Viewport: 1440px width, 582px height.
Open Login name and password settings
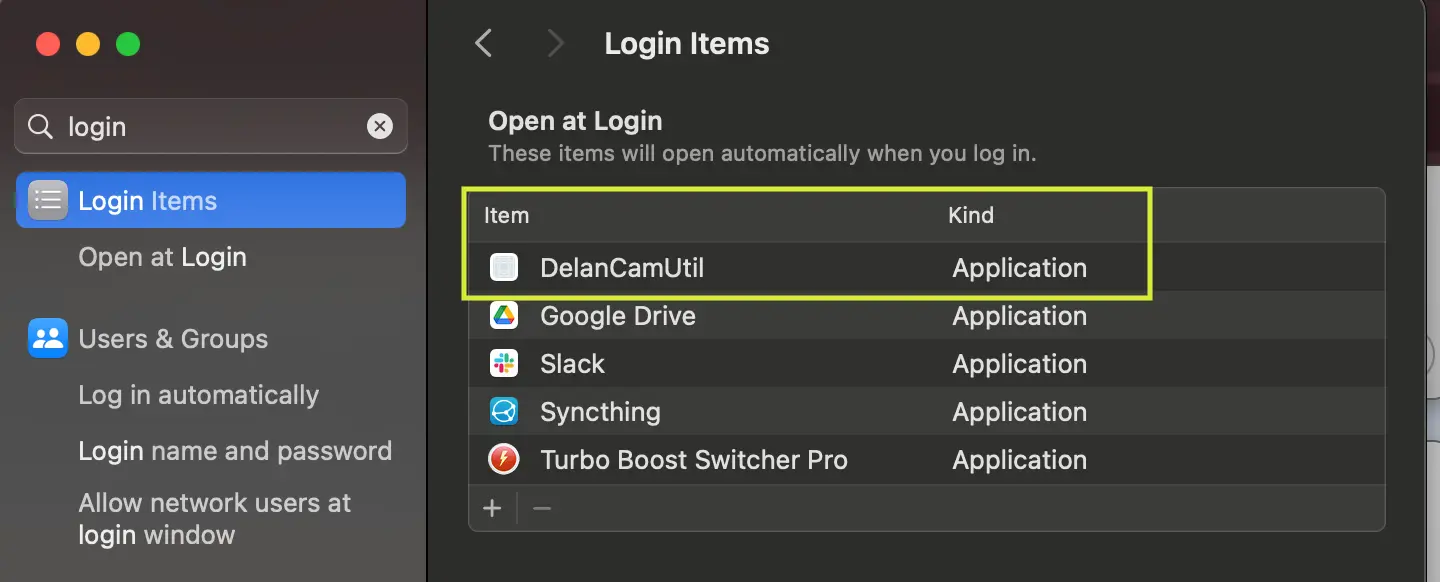[235, 450]
